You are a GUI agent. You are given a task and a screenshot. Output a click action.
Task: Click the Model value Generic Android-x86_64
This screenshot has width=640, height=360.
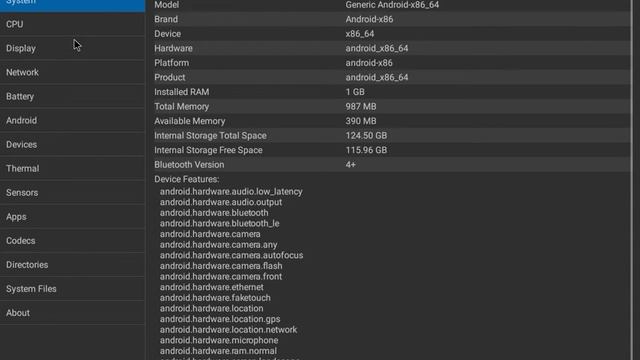click(392, 4)
